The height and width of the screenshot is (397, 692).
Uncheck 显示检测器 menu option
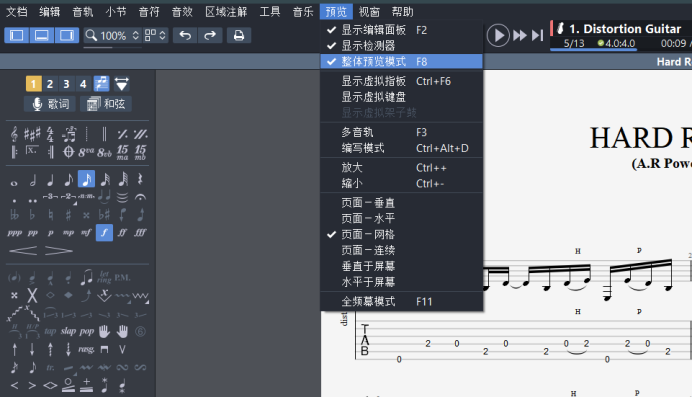point(402,45)
